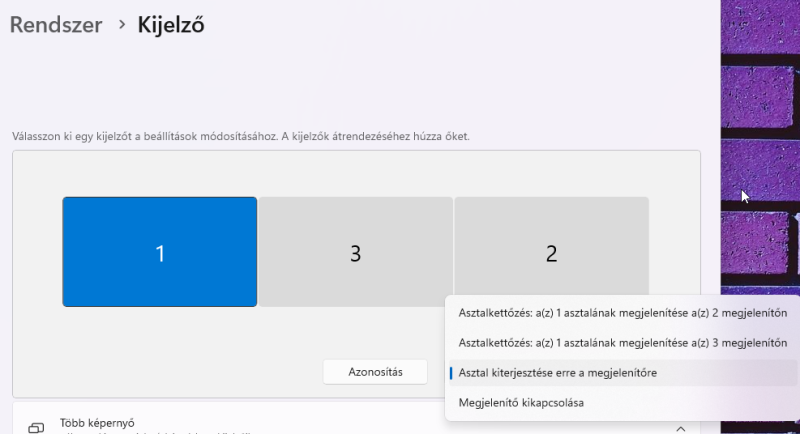Click the breadcrumb arrow between Rendszer and Kijelző
The image size is (800, 434).
121,24
